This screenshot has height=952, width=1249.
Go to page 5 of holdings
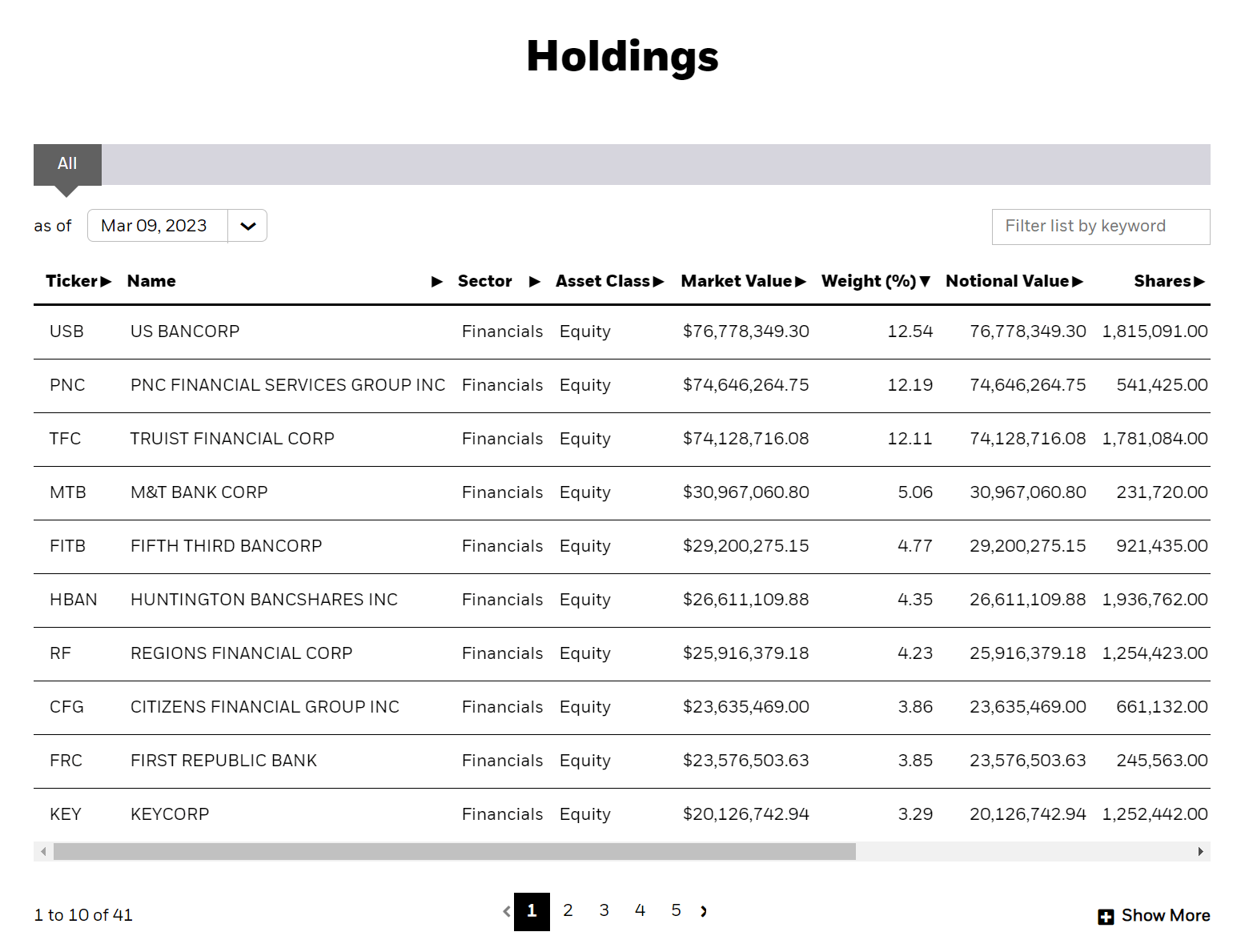tap(676, 911)
